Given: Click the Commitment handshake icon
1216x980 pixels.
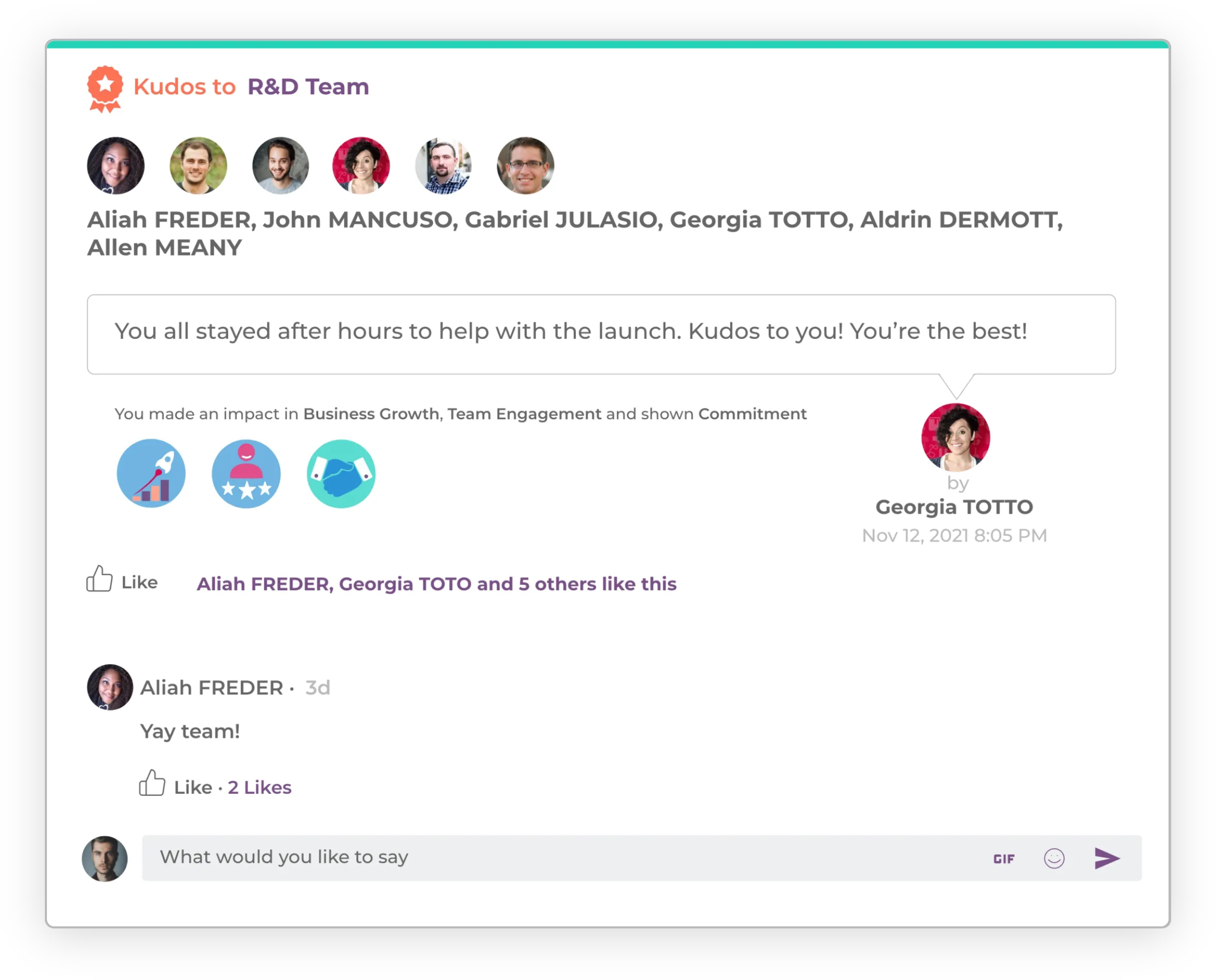Looking at the screenshot, I should 341,473.
